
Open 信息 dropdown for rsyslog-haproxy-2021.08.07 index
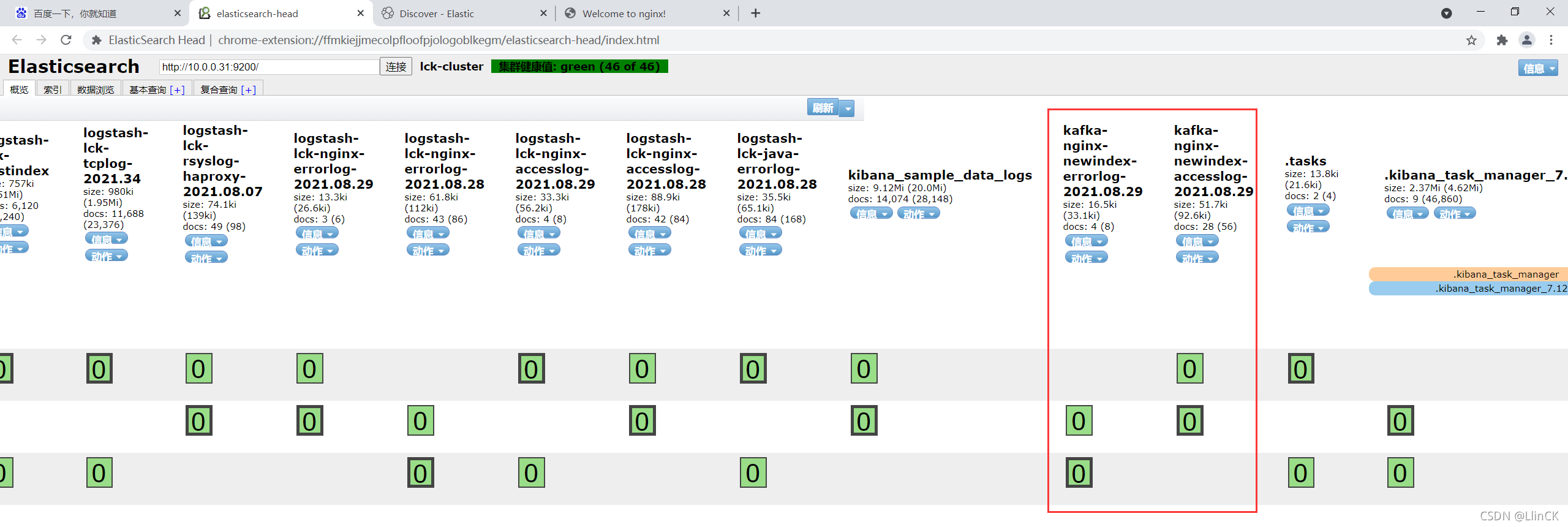[206, 241]
